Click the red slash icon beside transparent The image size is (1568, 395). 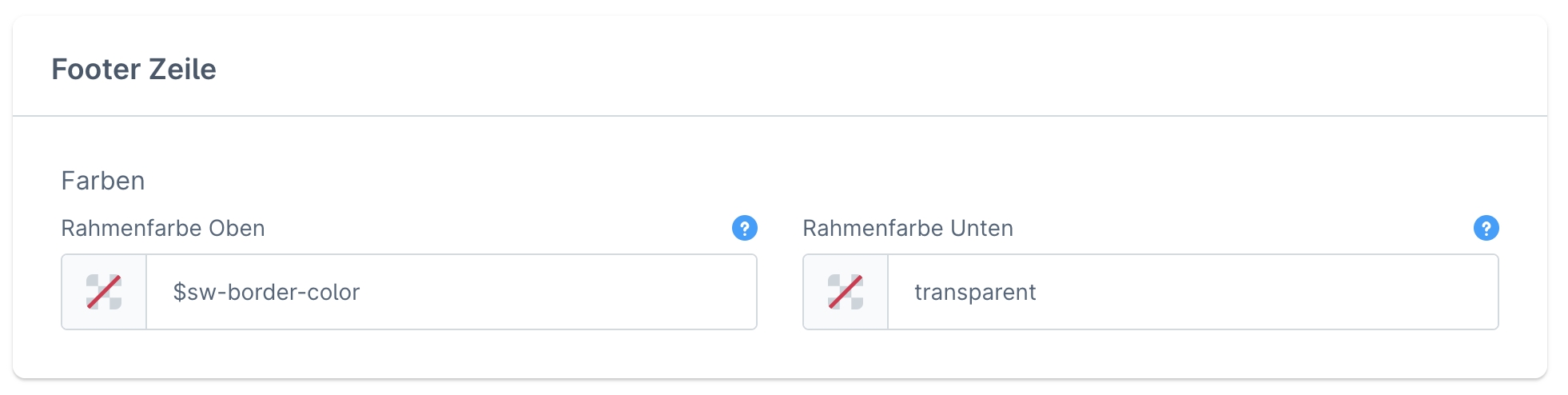[846, 292]
